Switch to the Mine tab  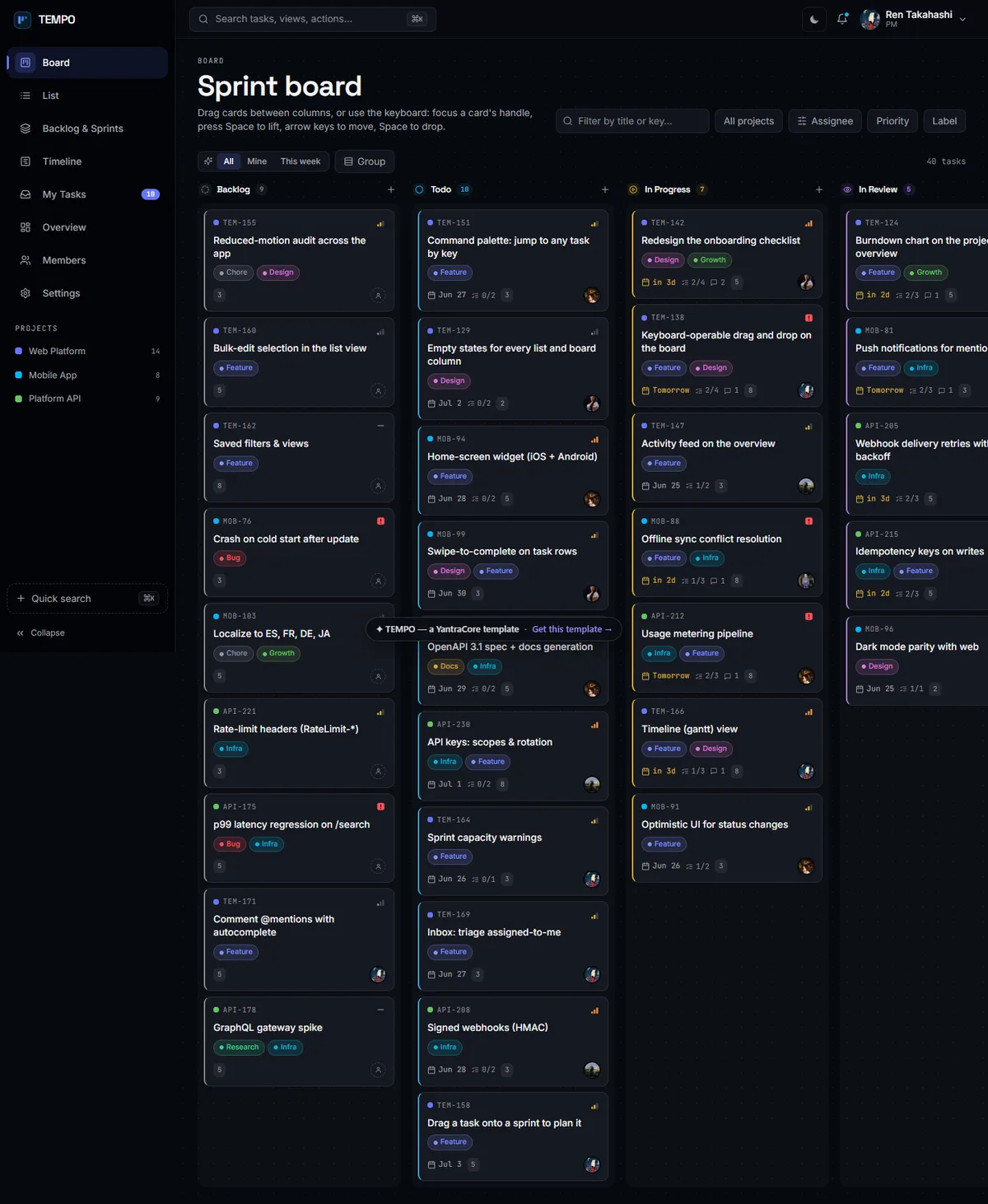257,161
